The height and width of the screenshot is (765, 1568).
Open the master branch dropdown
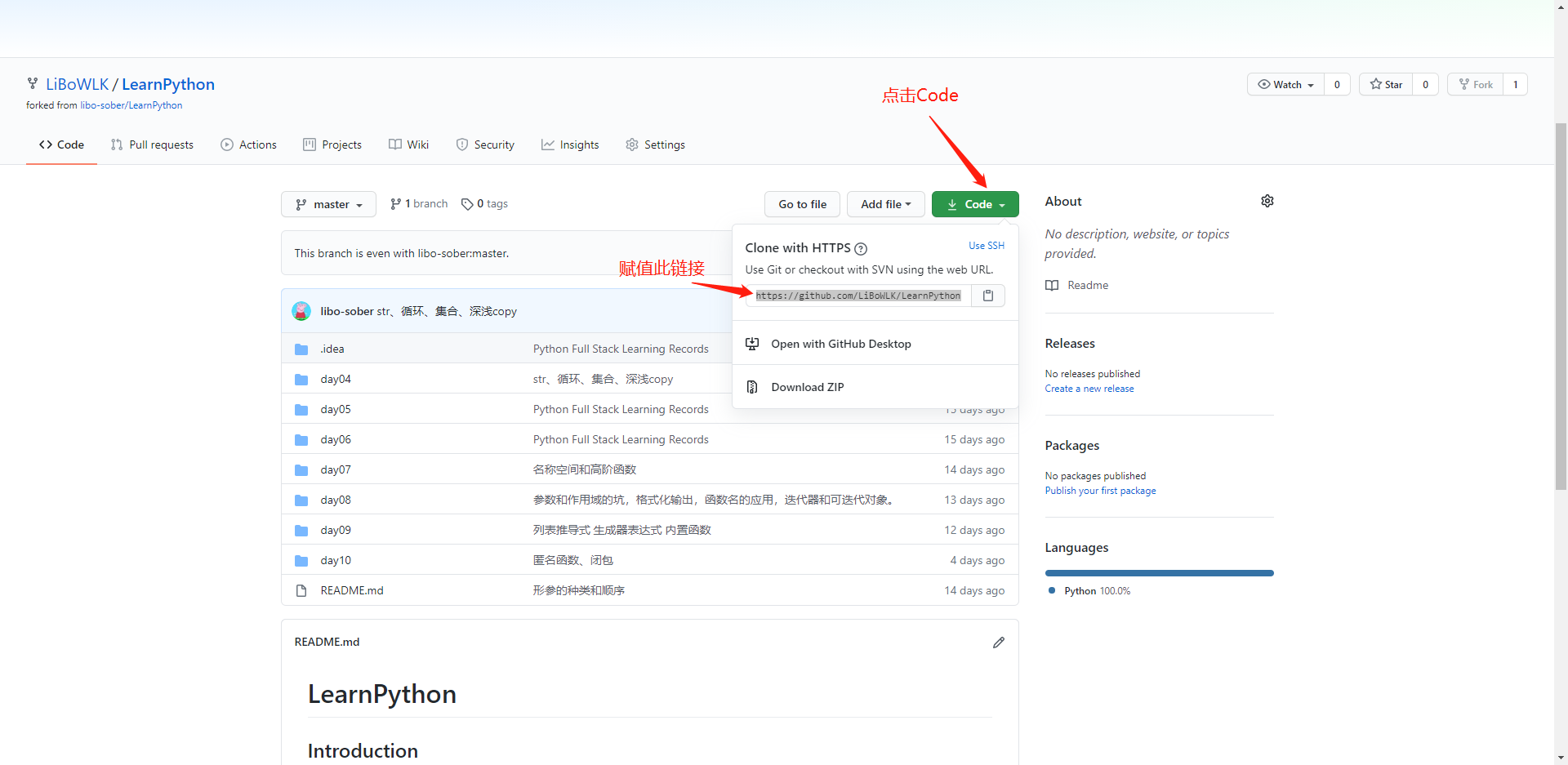pyautogui.click(x=328, y=204)
